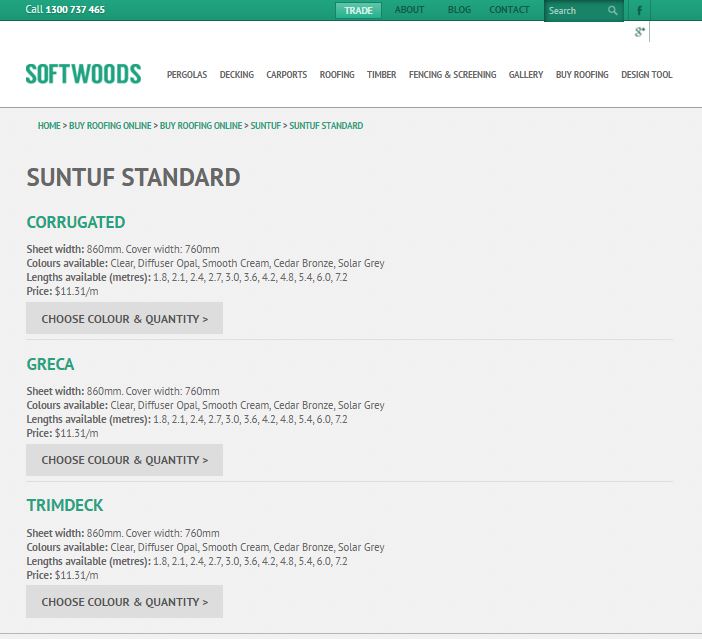Click the Suntuf Standard breadcrumb
Screen dimensions: 702x639
tap(326, 126)
